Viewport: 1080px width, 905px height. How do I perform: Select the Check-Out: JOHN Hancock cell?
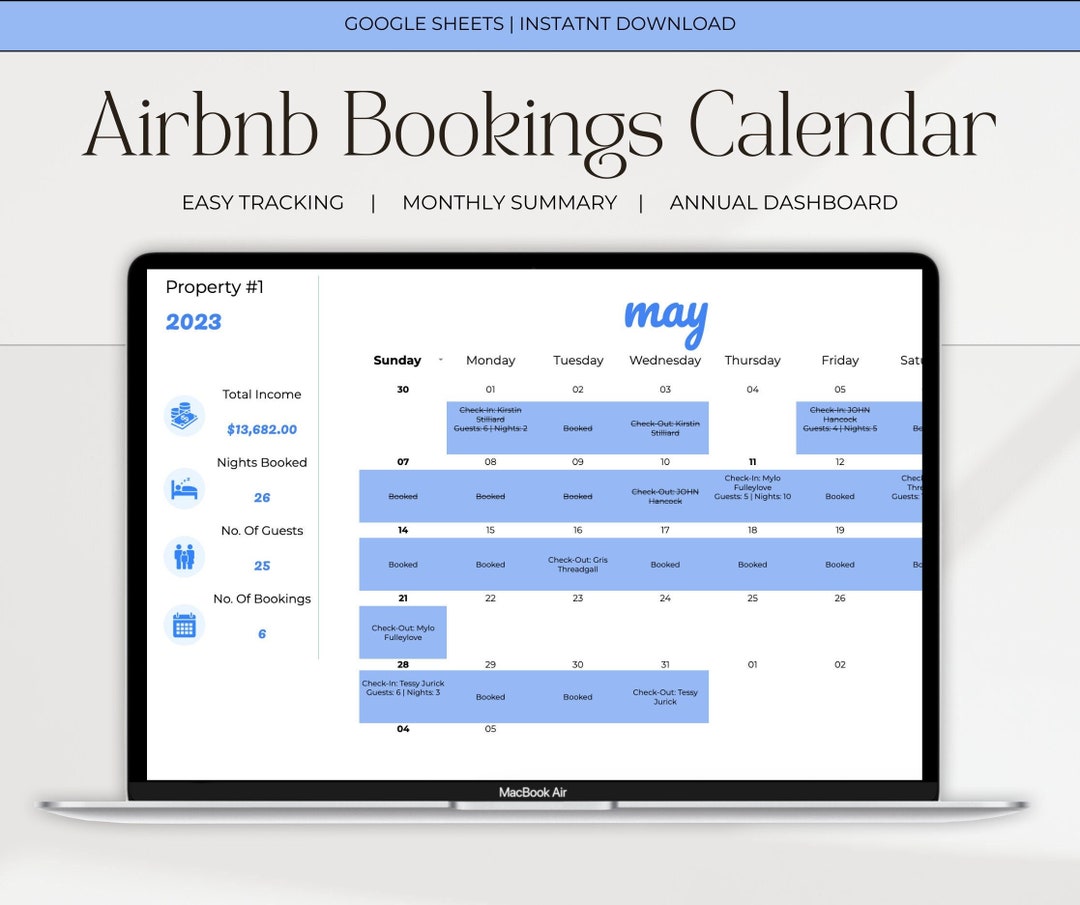(x=665, y=493)
